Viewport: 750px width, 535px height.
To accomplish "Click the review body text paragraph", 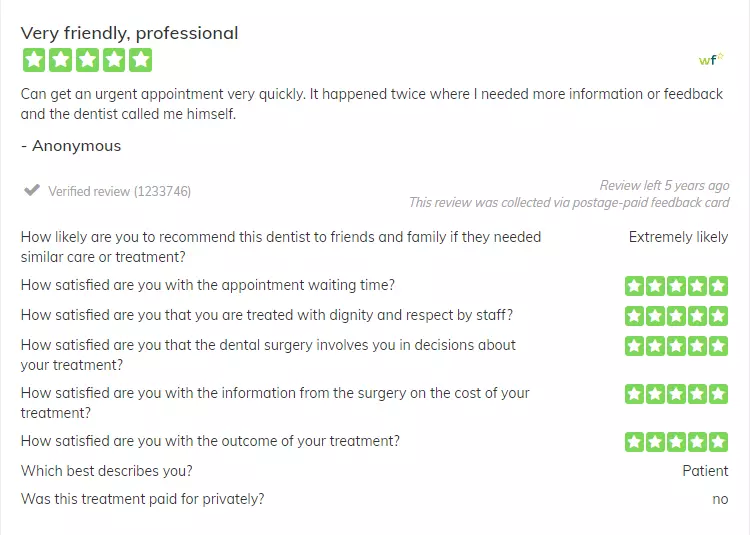I will (x=372, y=104).
